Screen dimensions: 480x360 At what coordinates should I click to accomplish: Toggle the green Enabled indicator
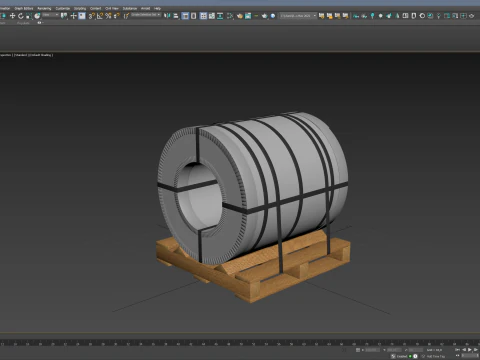pos(410,356)
